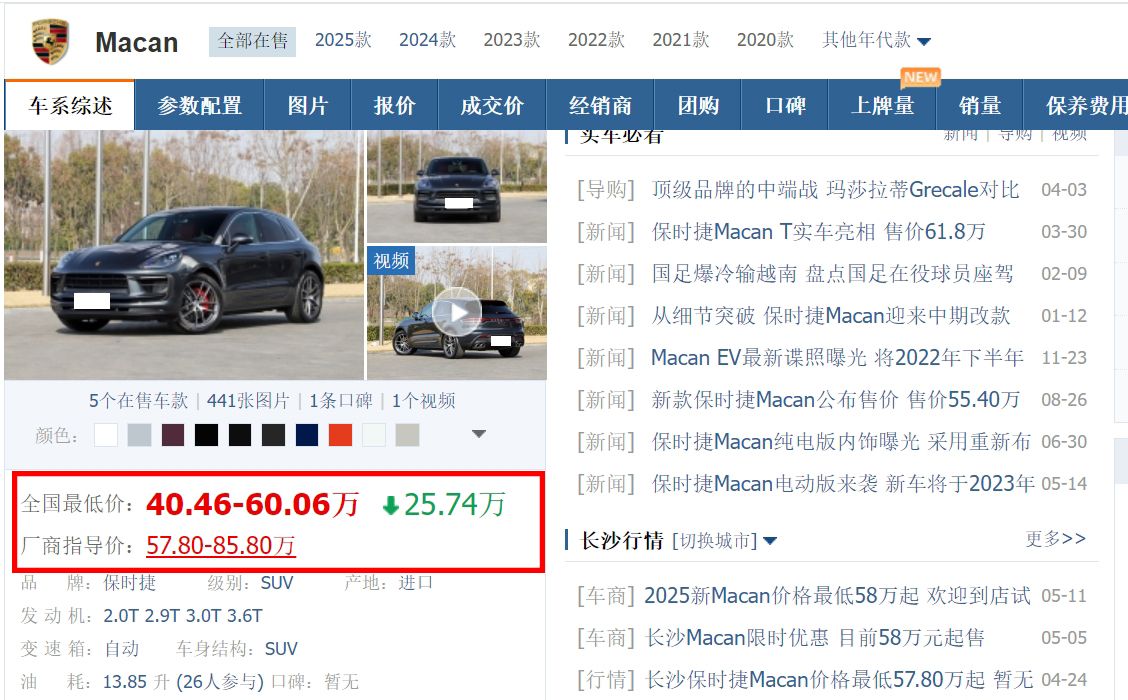Switch to the 参数配置 tab
Image resolution: width=1128 pixels, height=700 pixels.
199,105
